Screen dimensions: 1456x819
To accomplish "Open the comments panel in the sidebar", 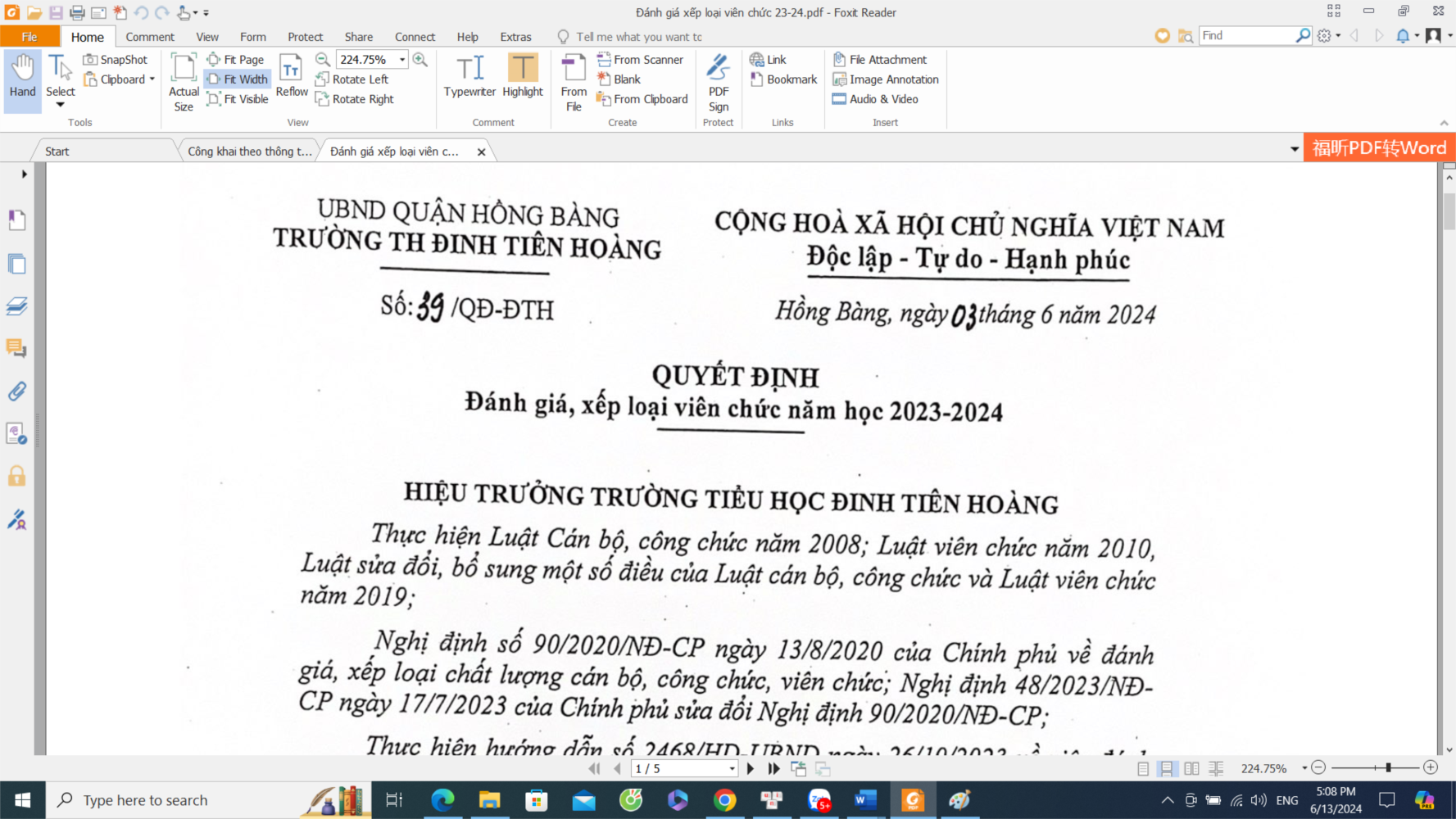I will pos(16,349).
